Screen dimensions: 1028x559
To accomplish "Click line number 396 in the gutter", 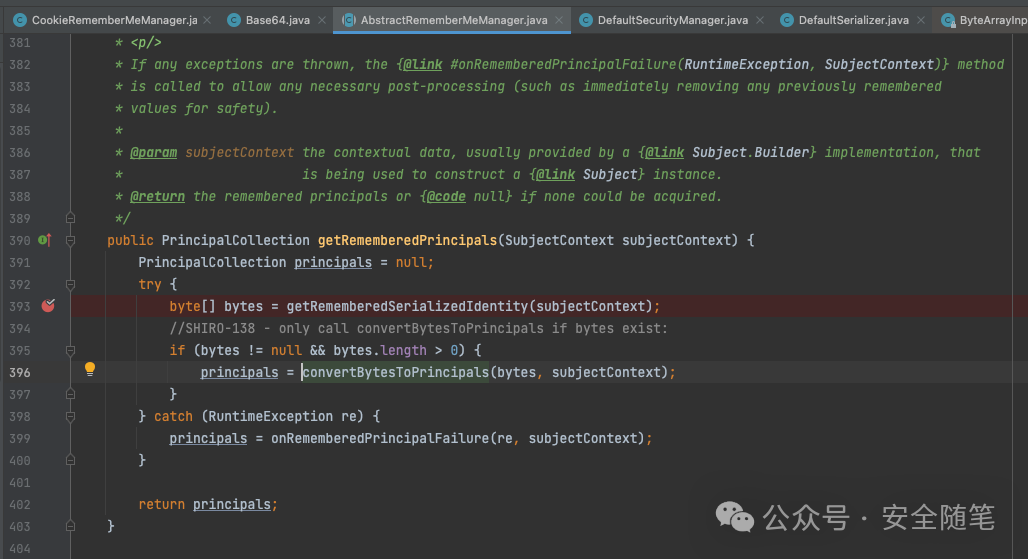I will click(x=20, y=372).
